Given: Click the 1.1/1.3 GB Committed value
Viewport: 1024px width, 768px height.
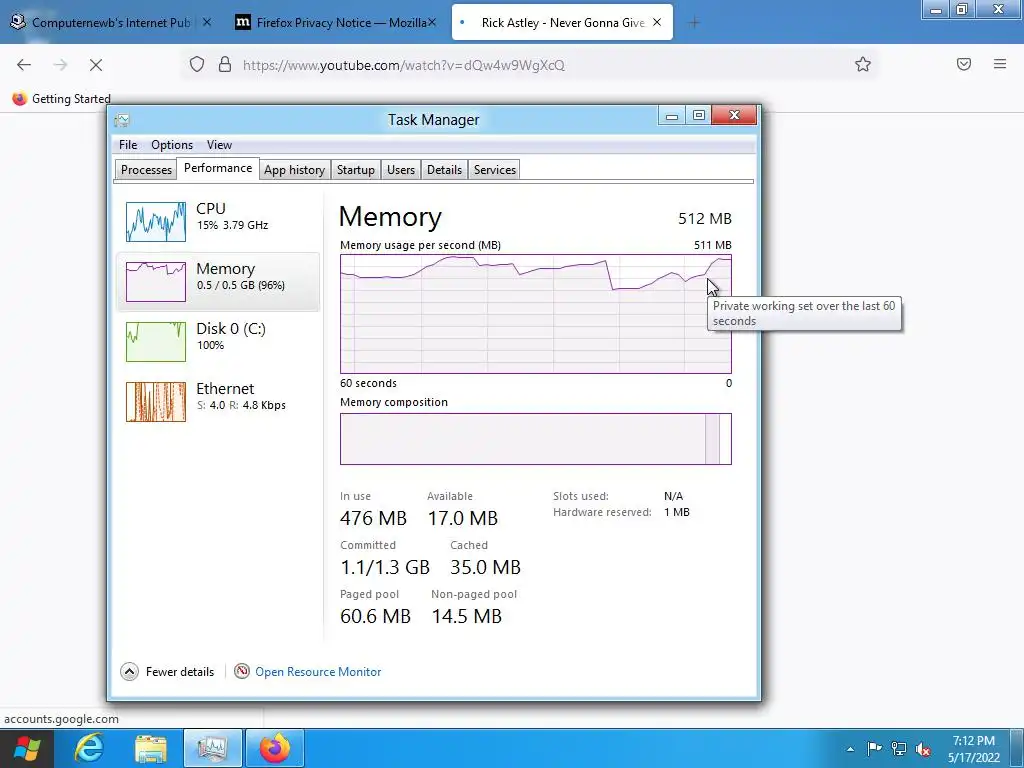Looking at the screenshot, I should click(385, 568).
